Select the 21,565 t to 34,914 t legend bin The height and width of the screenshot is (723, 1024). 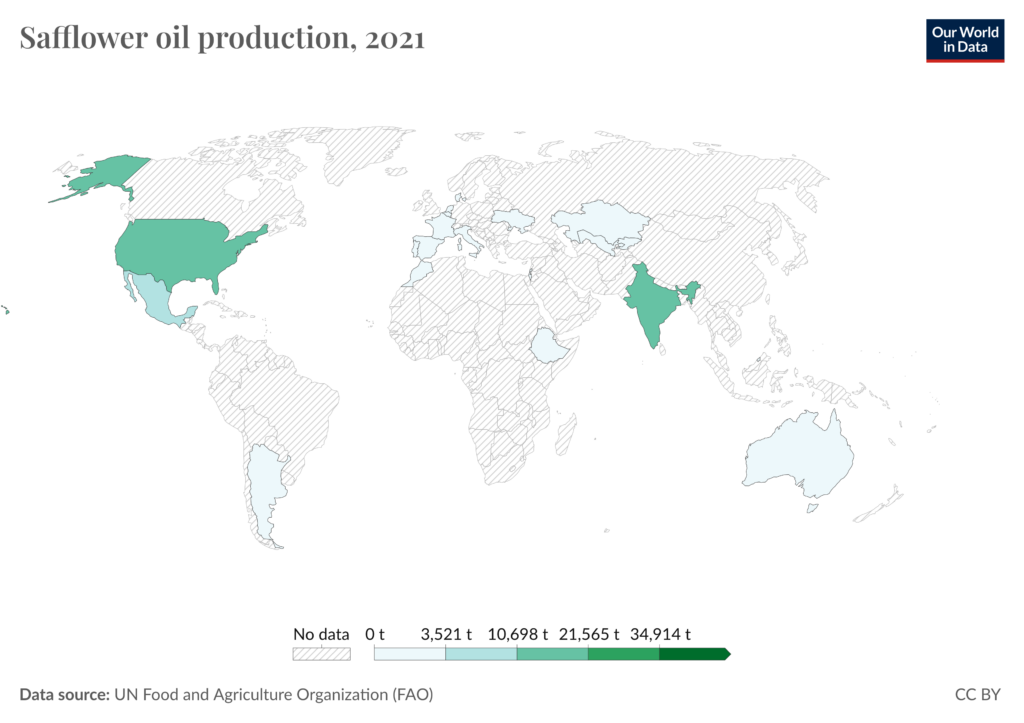coord(623,654)
